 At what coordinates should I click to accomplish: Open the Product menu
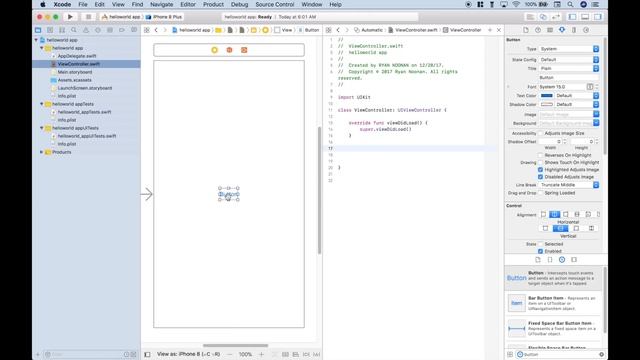point(213,4)
